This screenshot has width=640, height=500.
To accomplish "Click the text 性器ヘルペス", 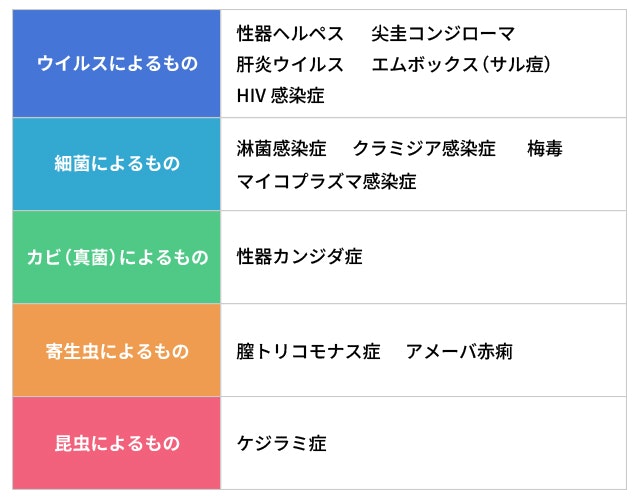I will (x=290, y=34).
